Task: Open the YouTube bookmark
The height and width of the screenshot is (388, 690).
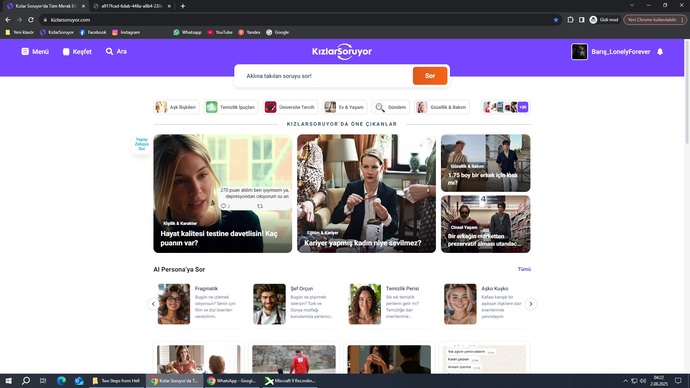Action: (220, 32)
